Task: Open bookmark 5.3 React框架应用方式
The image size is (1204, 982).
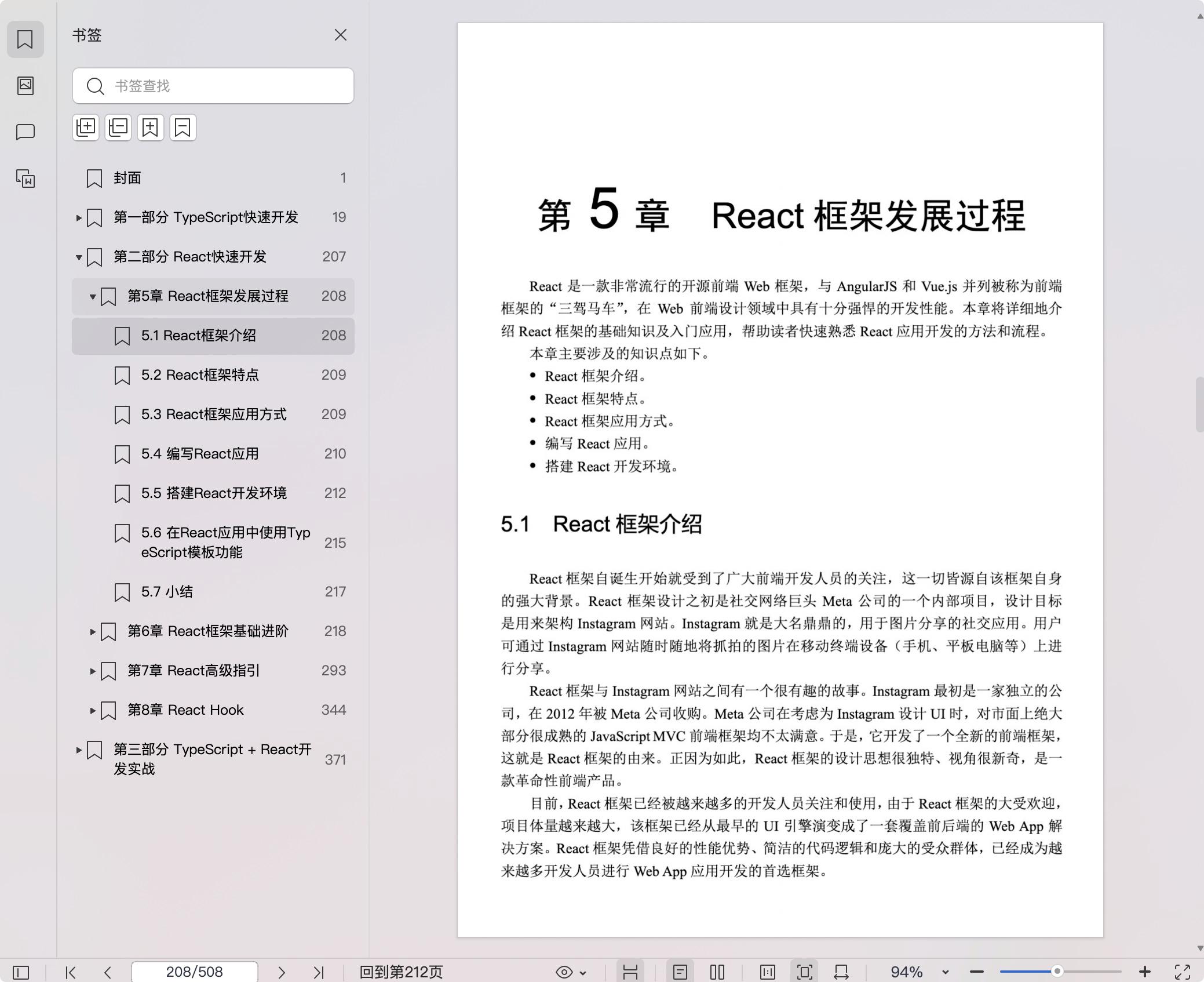Action: 213,414
